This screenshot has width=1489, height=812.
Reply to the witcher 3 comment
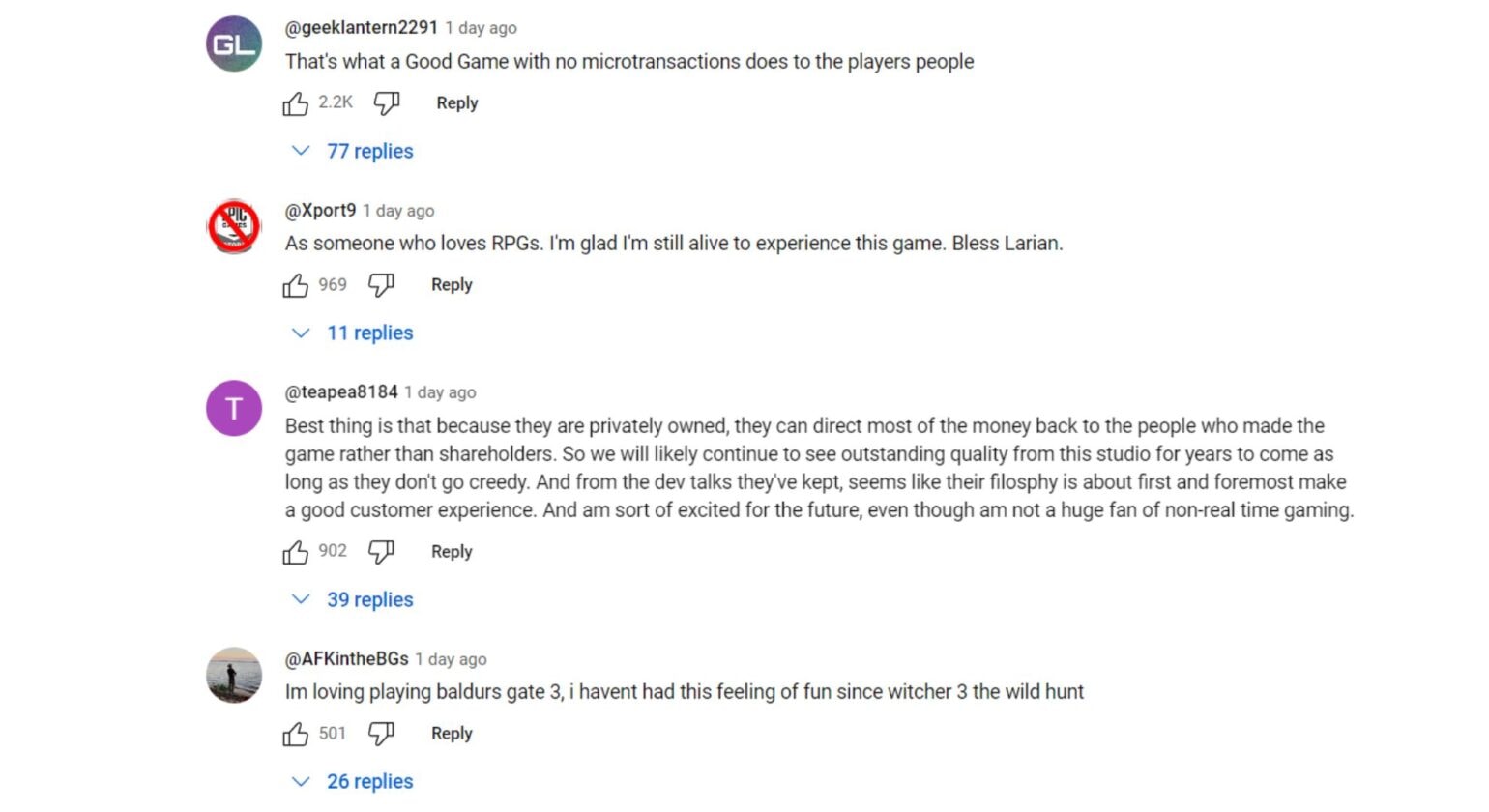[x=452, y=734]
